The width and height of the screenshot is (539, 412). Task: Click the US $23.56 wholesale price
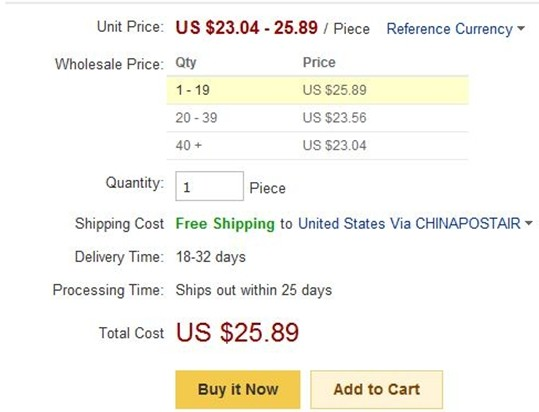pos(334,118)
